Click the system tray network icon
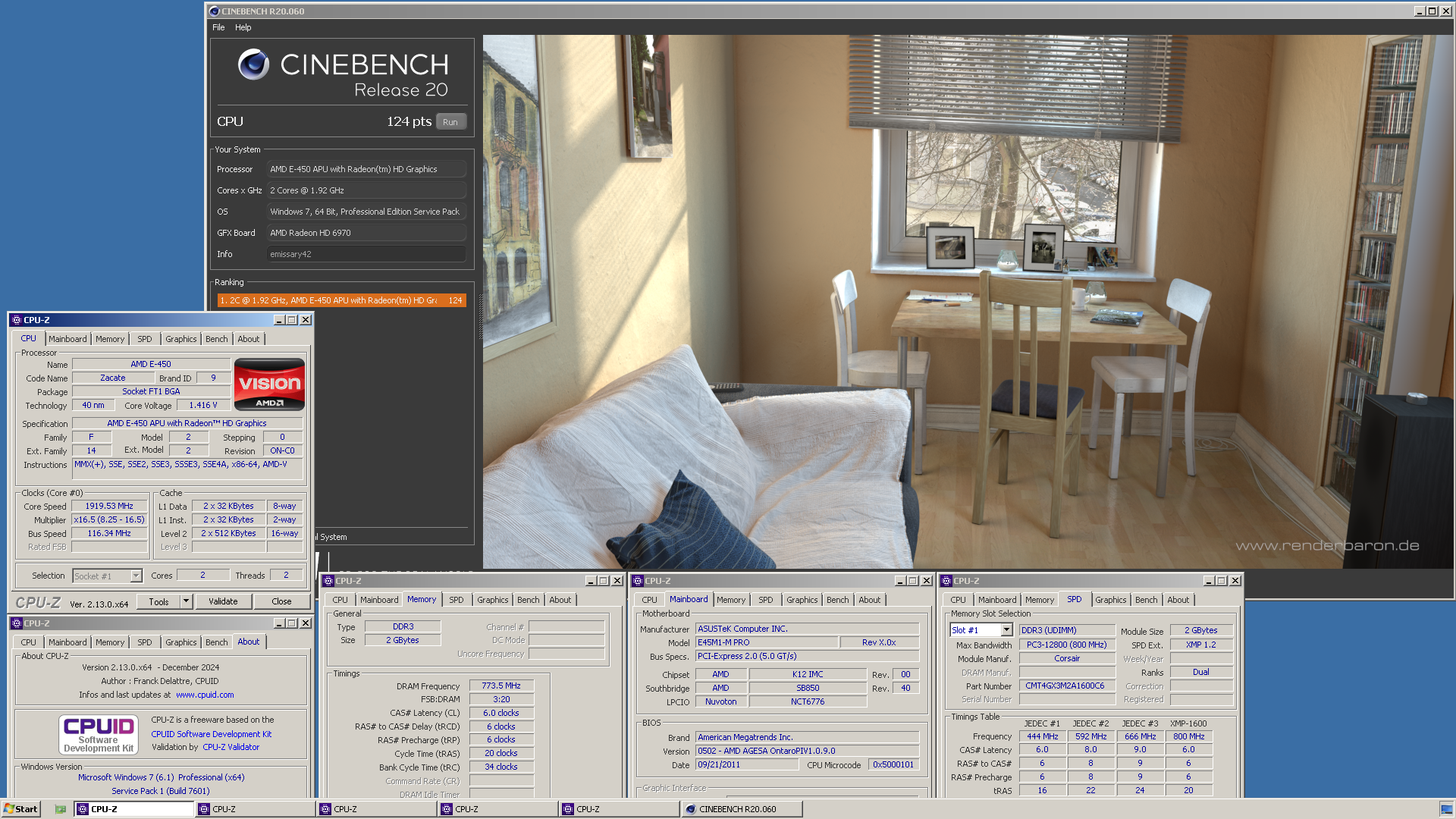This screenshot has width=1456, height=819. coord(1446,809)
